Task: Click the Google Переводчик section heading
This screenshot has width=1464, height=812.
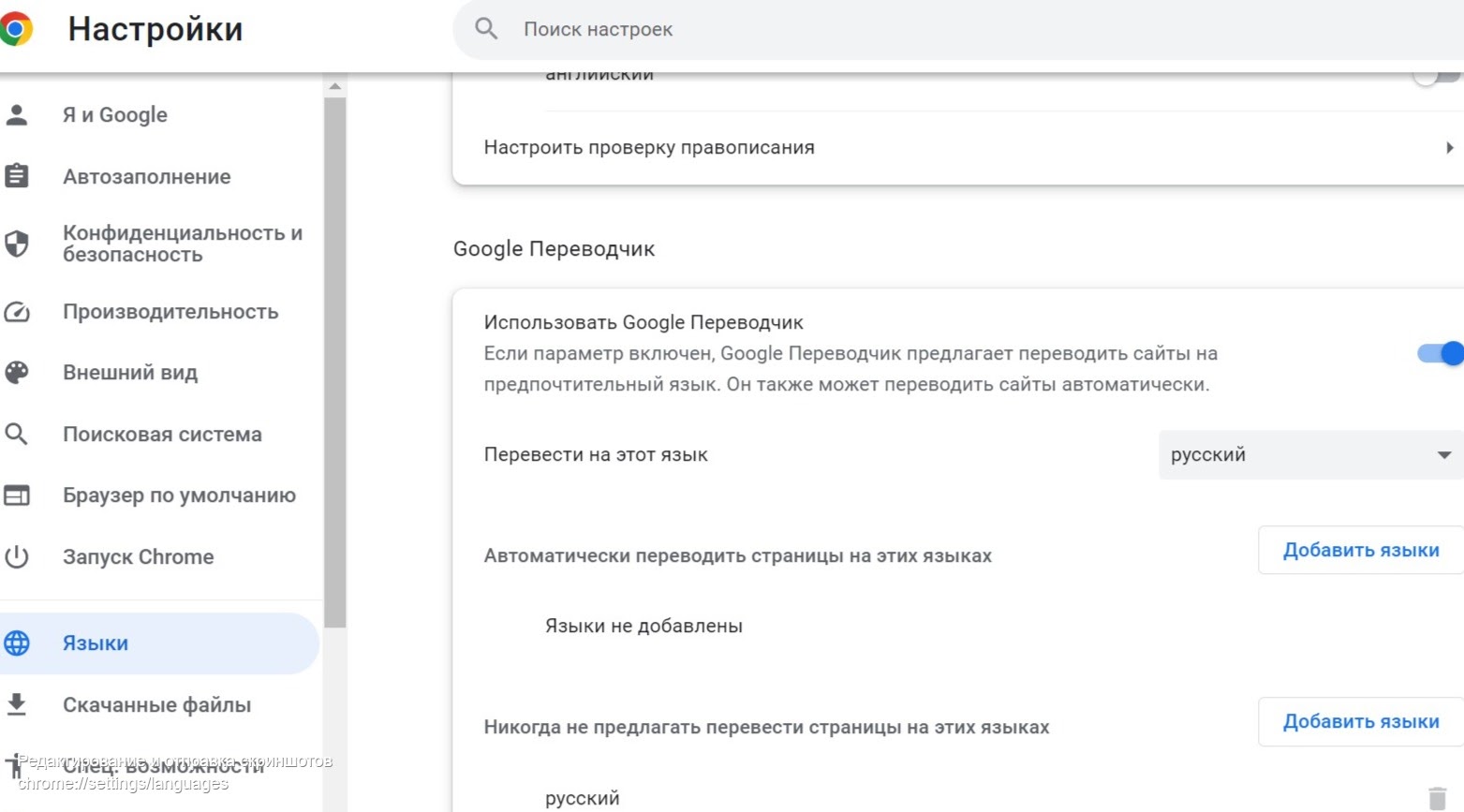Action: pyautogui.click(x=554, y=249)
